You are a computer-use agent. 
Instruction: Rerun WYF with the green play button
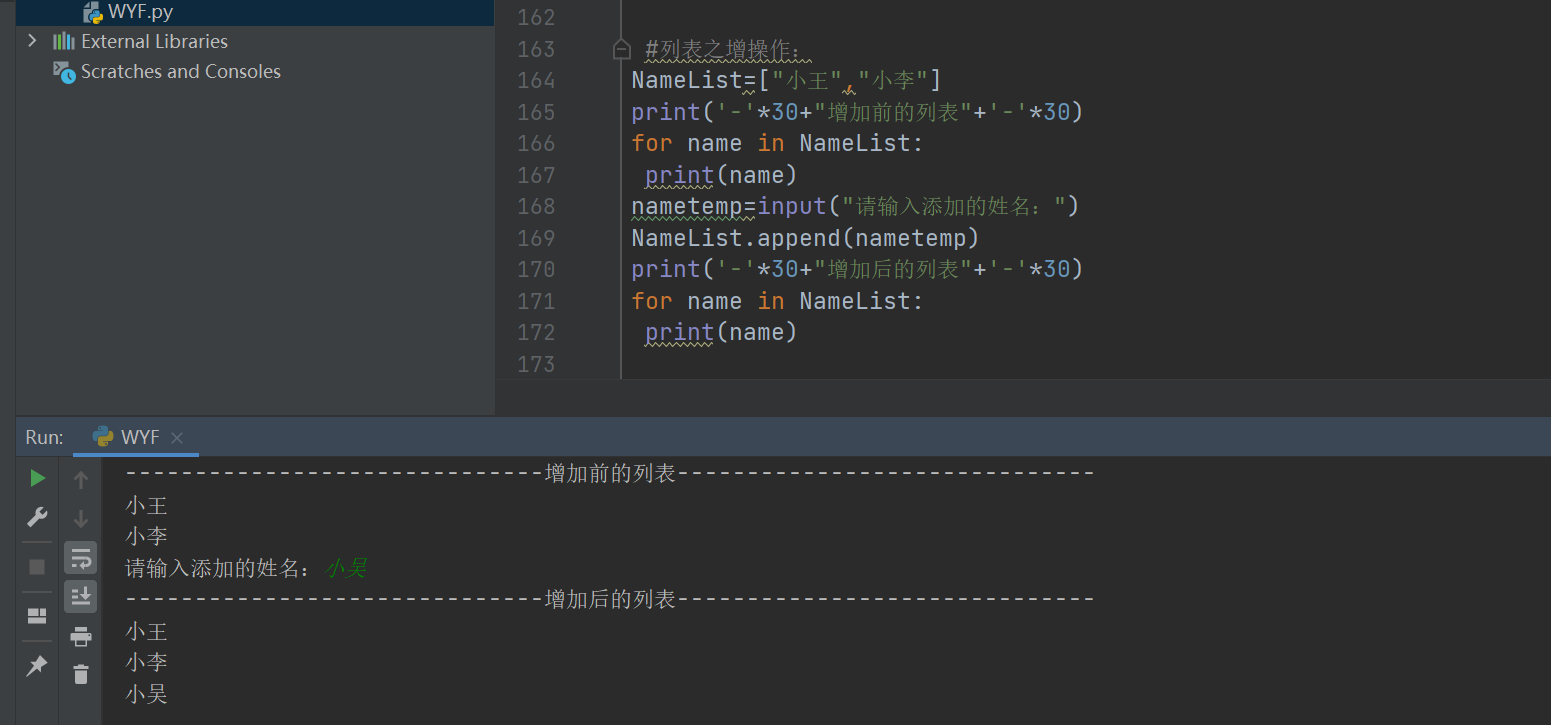[37, 478]
